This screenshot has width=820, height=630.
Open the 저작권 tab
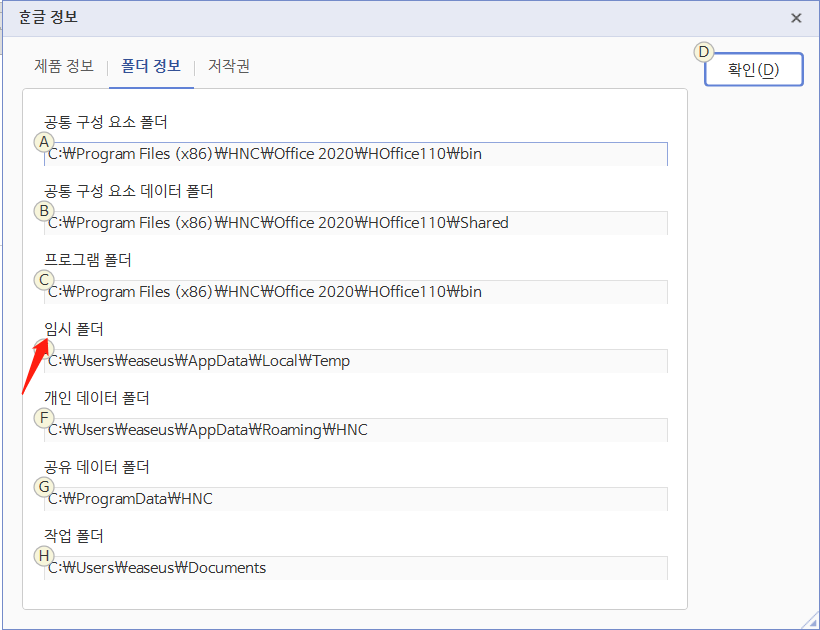click(229, 66)
